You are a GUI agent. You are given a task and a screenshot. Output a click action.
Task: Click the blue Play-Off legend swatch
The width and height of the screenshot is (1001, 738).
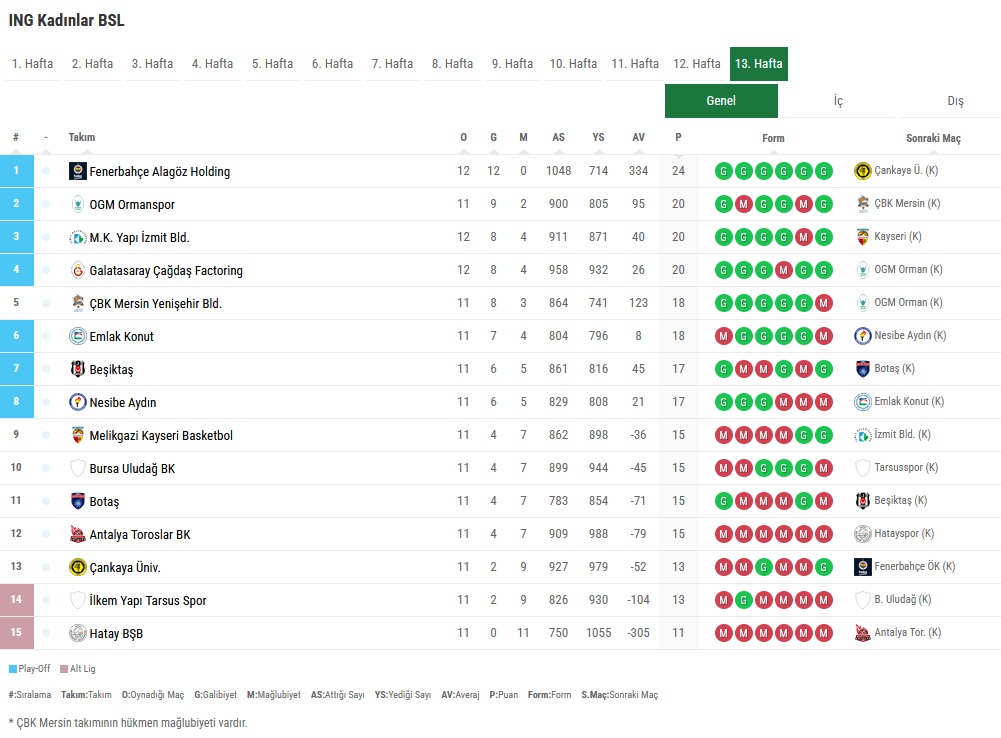(x=13, y=669)
